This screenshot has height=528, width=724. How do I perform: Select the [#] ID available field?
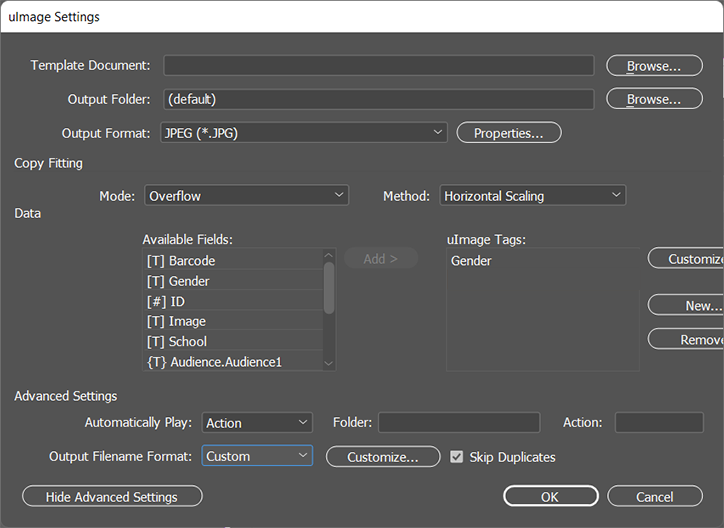pos(234,301)
